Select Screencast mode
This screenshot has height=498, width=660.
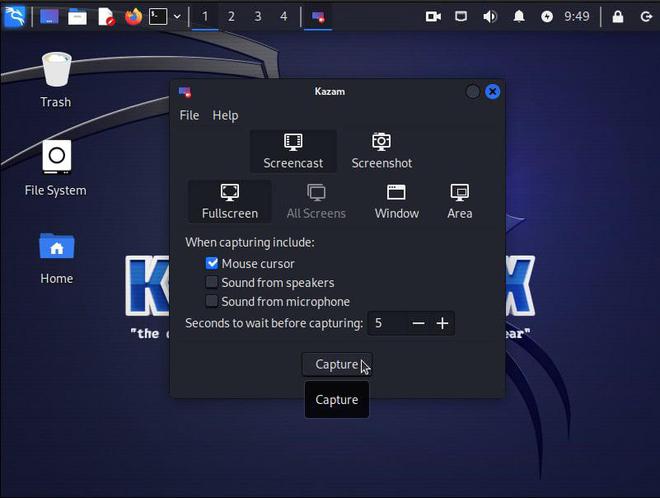(293, 152)
